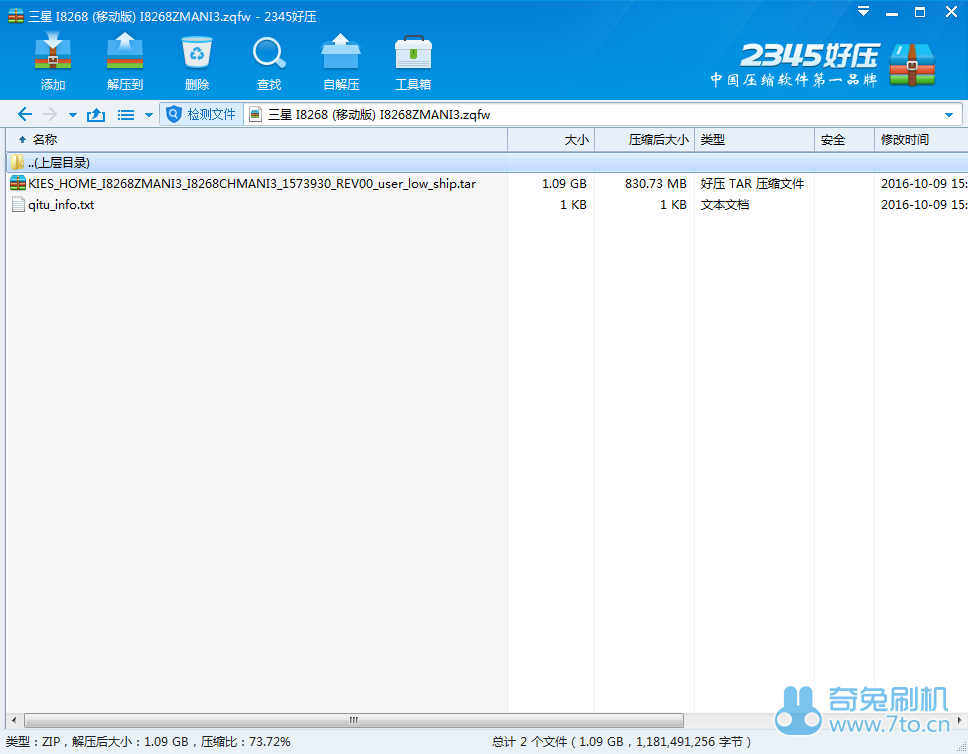Click the horizontal scrollbar thumb
Screen dimensions: 968x754
[x=354, y=720]
